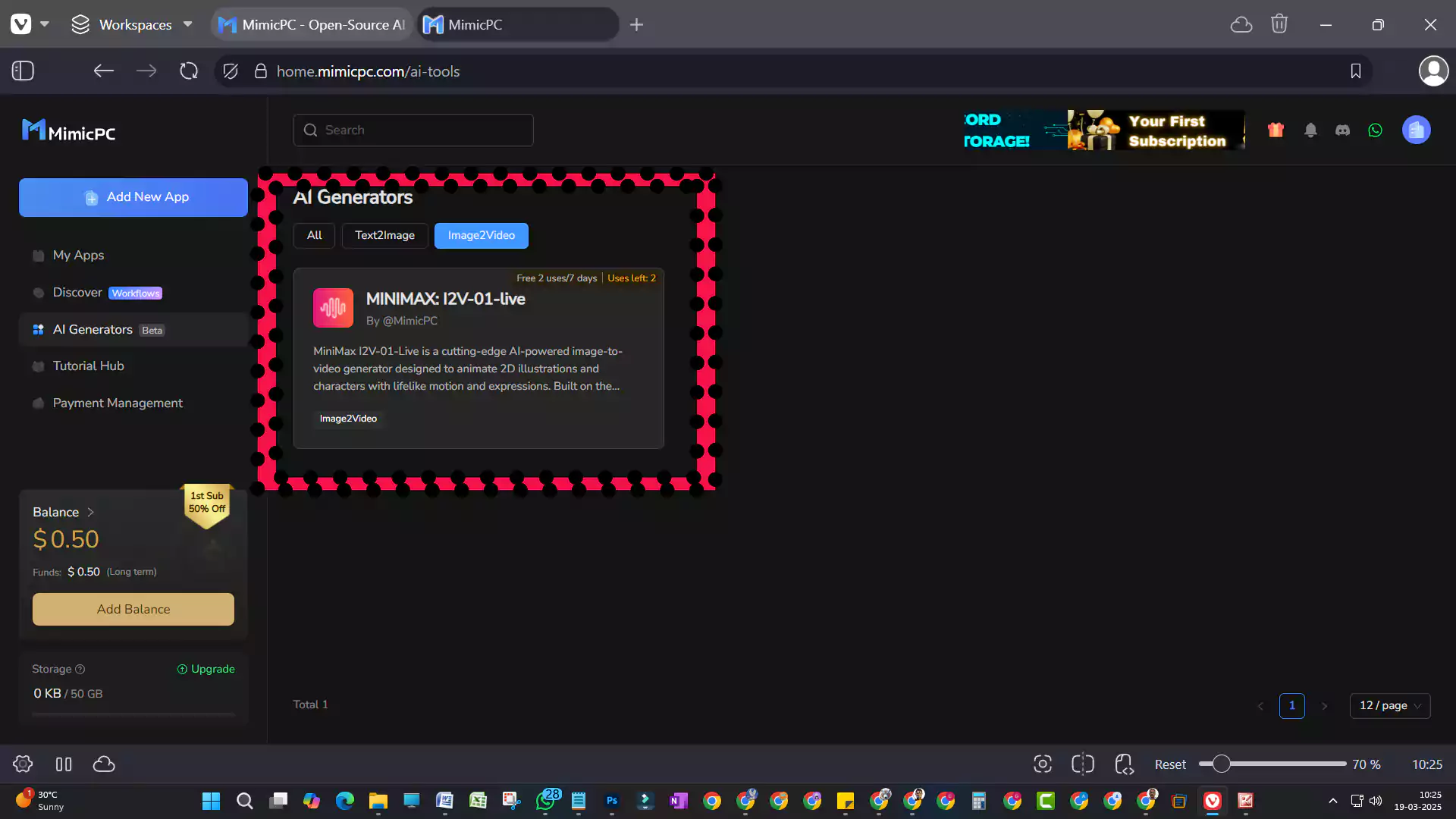Open the gift rewards icon
The image size is (1456, 819).
point(1276,130)
